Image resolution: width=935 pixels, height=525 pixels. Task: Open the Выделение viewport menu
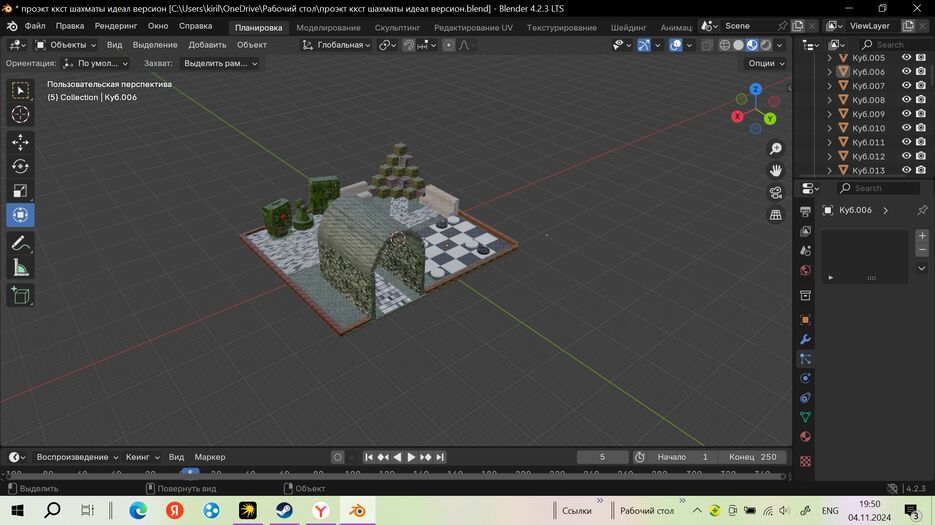point(155,45)
